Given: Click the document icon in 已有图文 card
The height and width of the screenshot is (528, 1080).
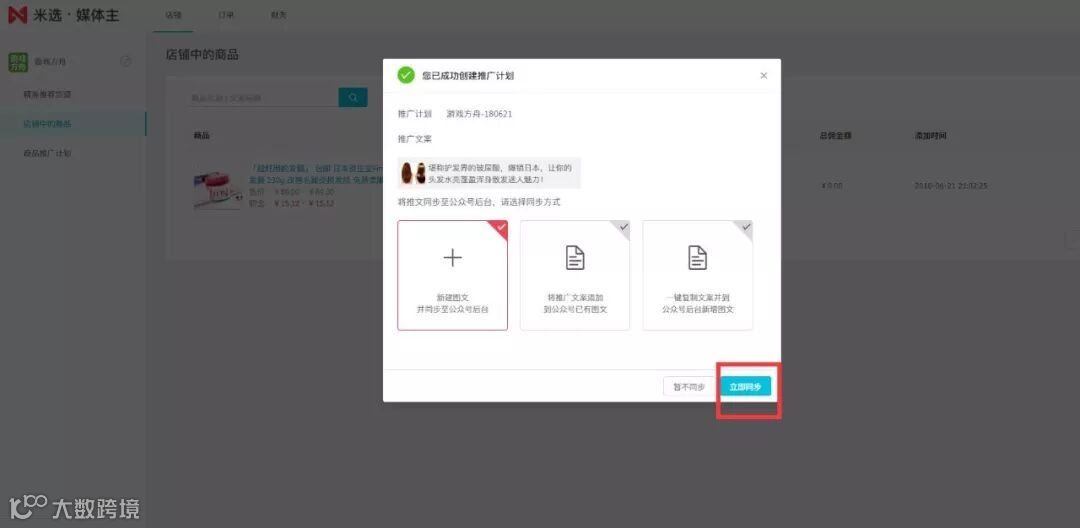Looking at the screenshot, I should (x=575, y=257).
